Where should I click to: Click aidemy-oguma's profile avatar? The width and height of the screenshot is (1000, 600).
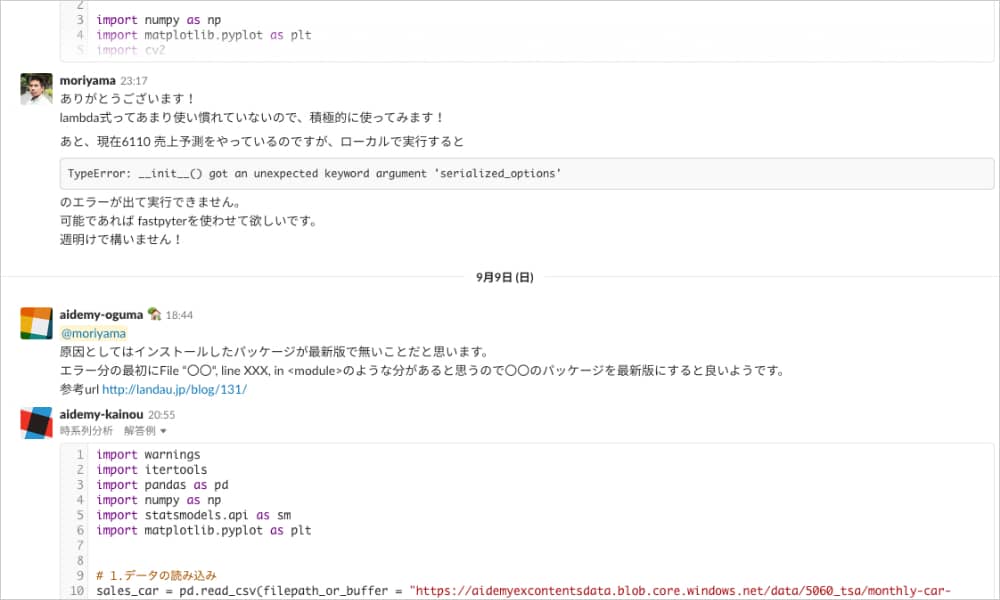tap(35, 323)
